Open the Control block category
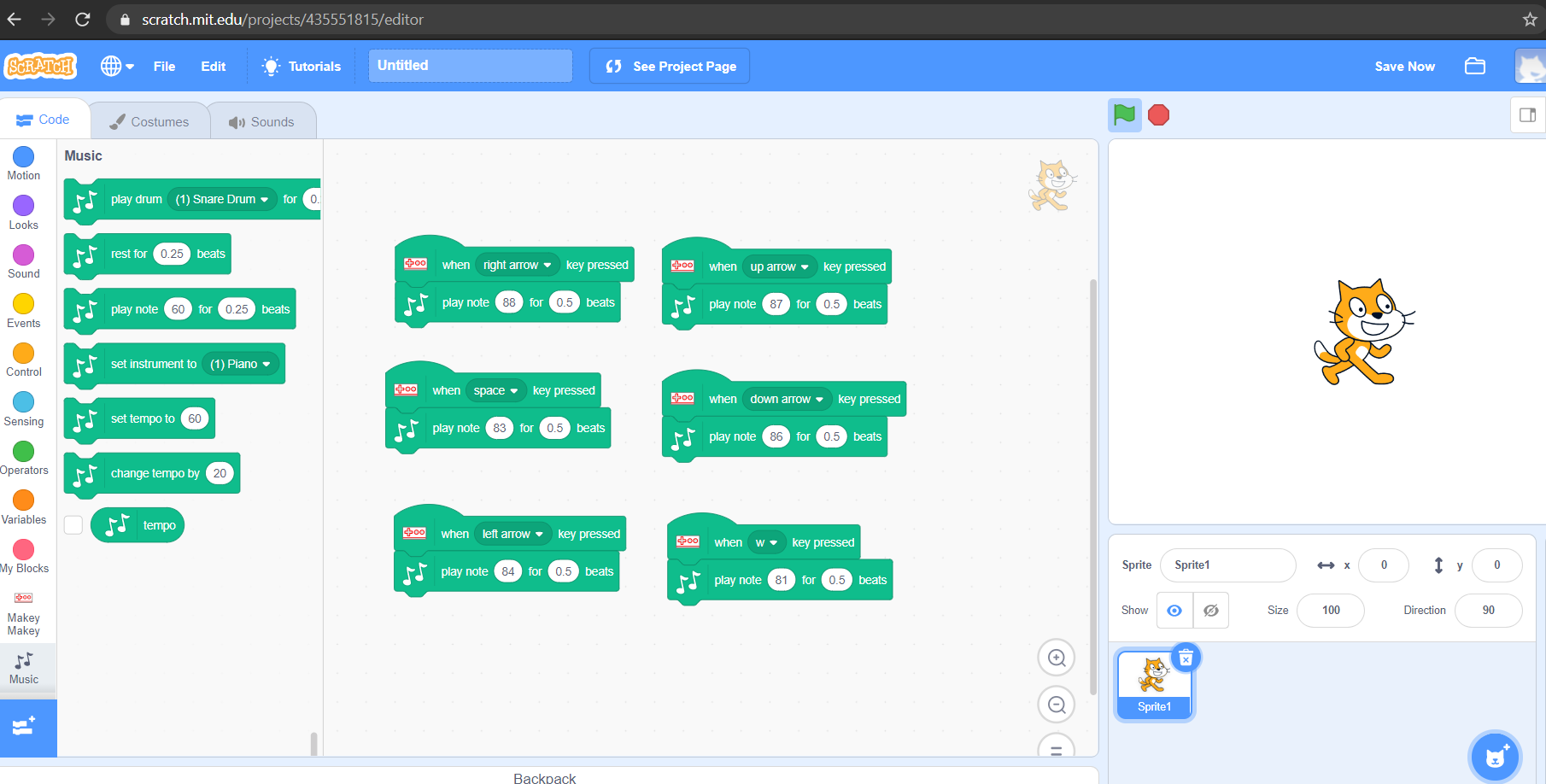The image size is (1546, 784). (x=24, y=360)
